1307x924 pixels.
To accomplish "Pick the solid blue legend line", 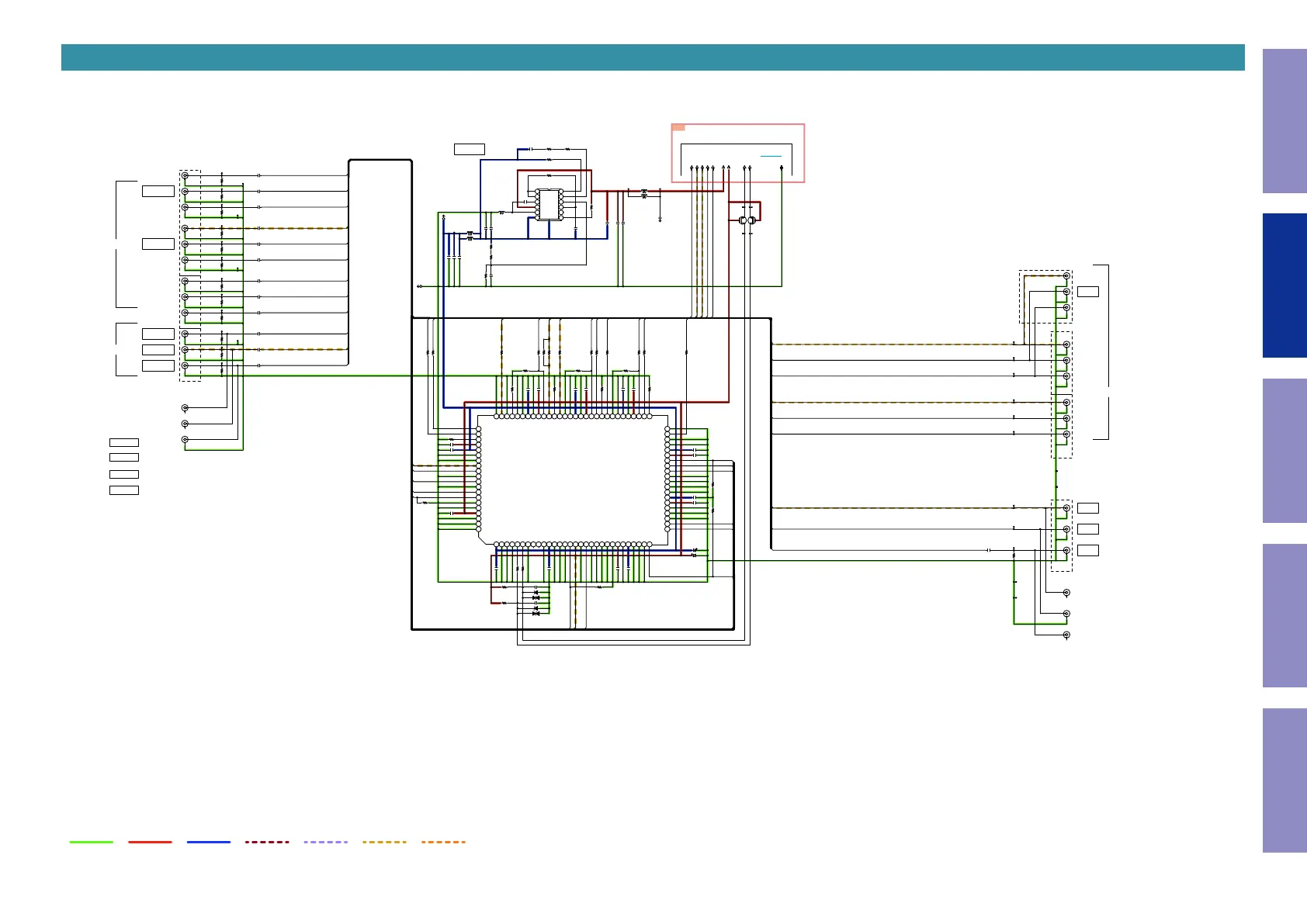I will pyautogui.click(x=209, y=842).
